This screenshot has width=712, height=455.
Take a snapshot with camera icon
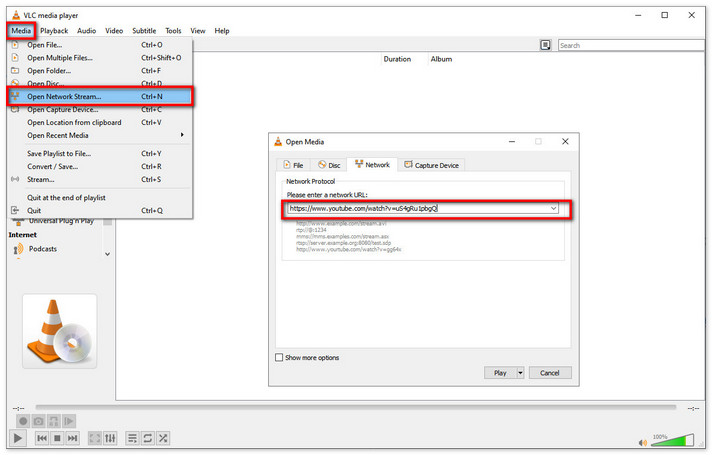(x=39, y=421)
